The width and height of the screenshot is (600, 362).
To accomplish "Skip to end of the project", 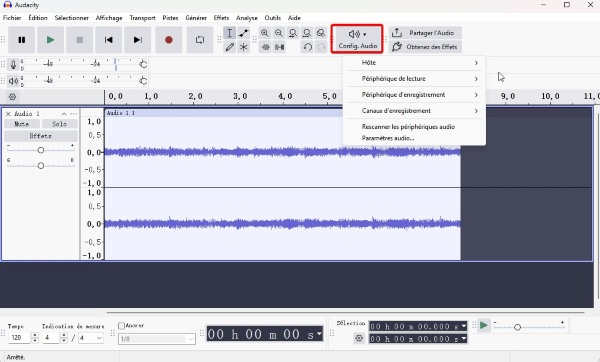I will [138, 40].
